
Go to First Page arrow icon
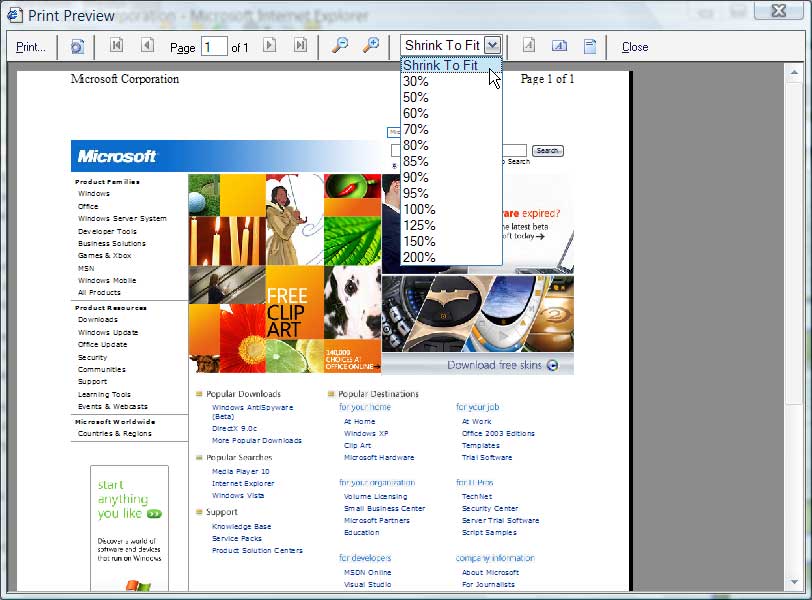point(117,46)
